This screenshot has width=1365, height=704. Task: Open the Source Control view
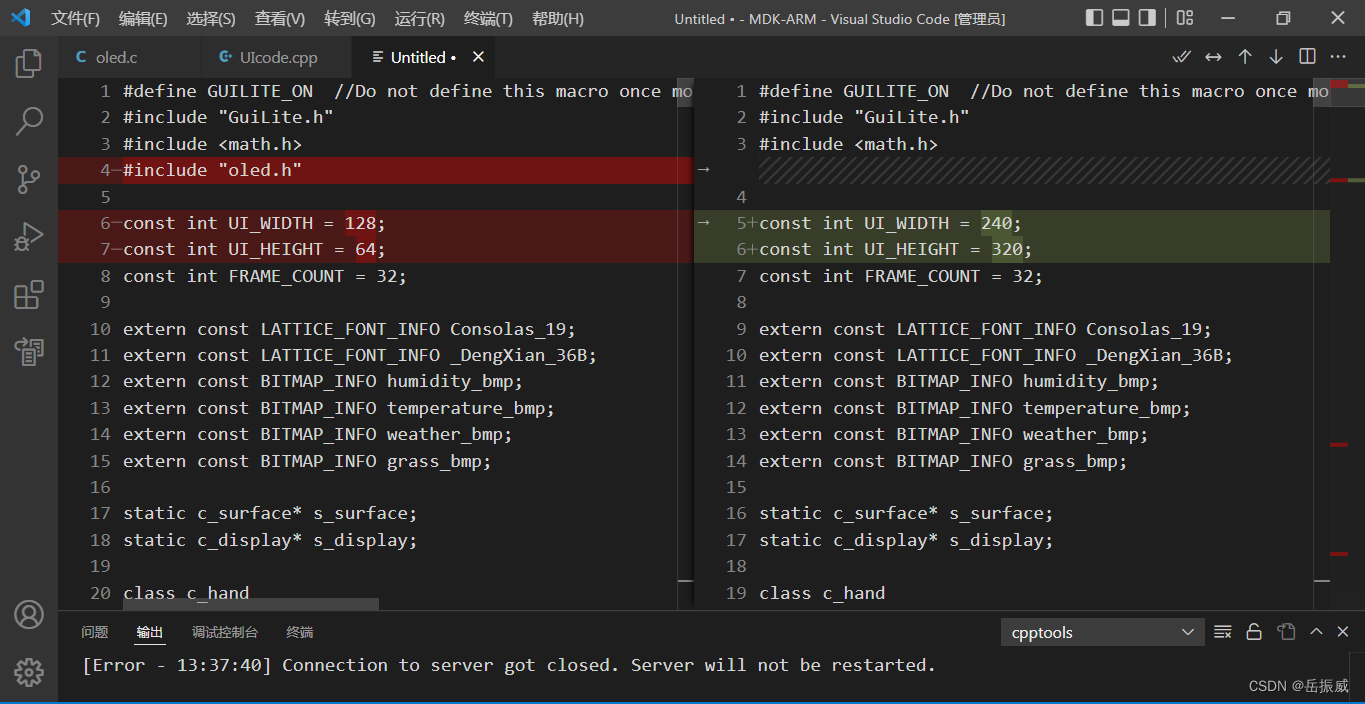[x=28, y=180]
